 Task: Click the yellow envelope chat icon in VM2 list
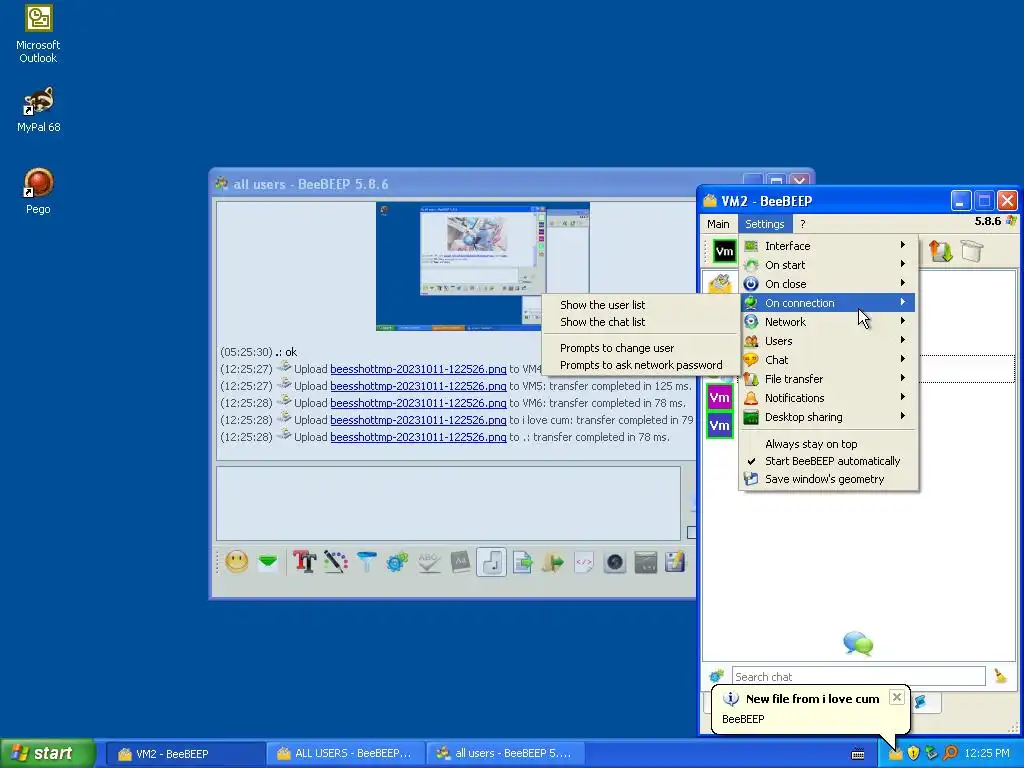720,283
